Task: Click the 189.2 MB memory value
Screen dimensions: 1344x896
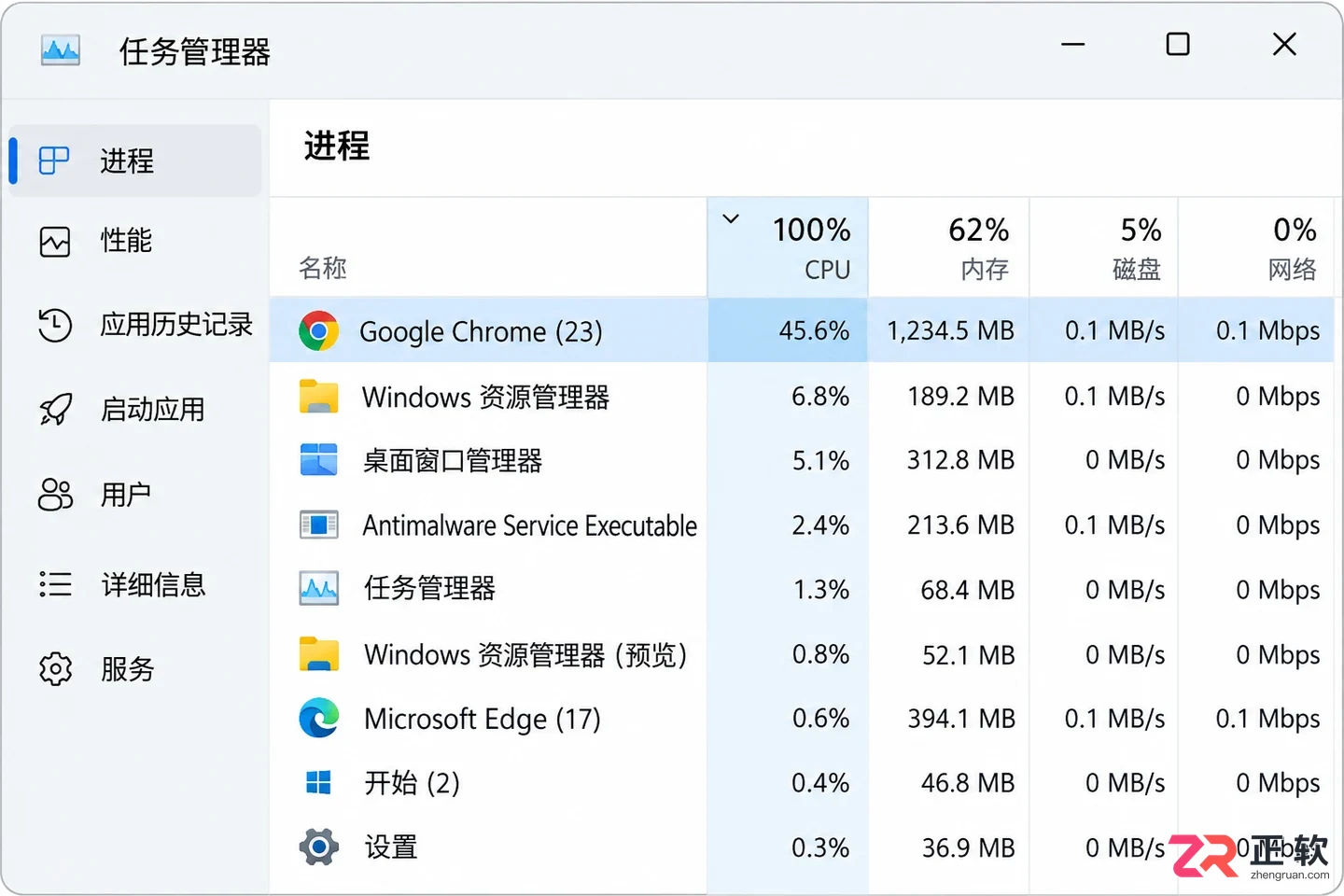Action: pos(960,396)
